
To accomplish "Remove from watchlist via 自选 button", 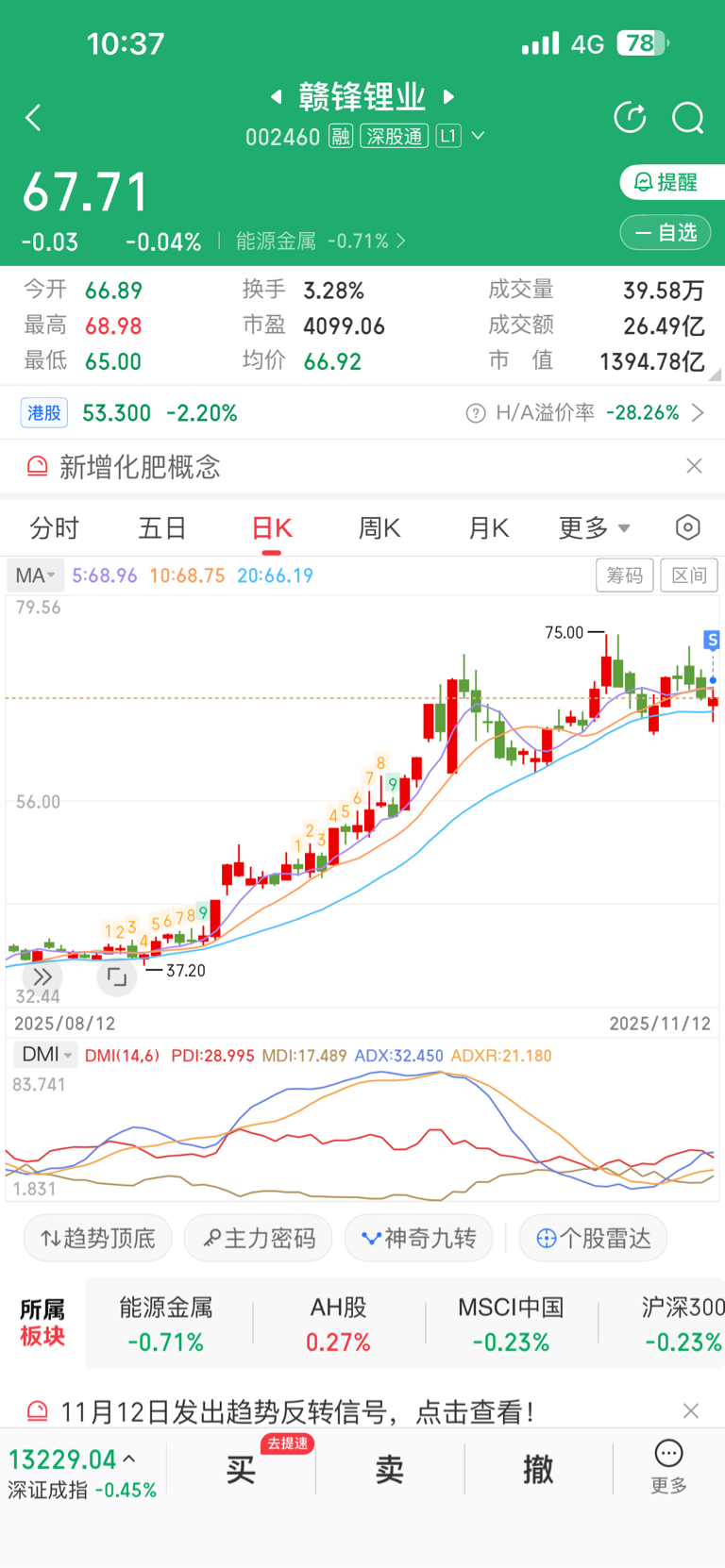I will pos(666,232).
